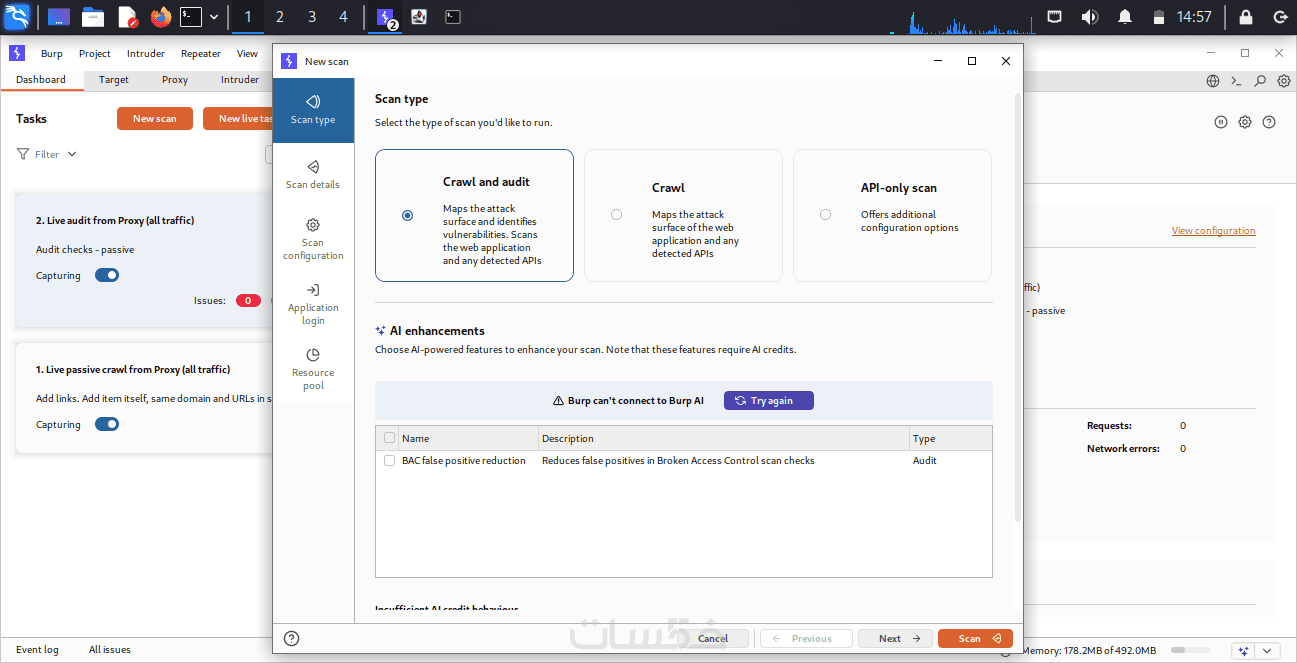1297x663 pixels.
Task: Open Application login sidebar step
Action: pyautogui.click(x=313, y=305)
